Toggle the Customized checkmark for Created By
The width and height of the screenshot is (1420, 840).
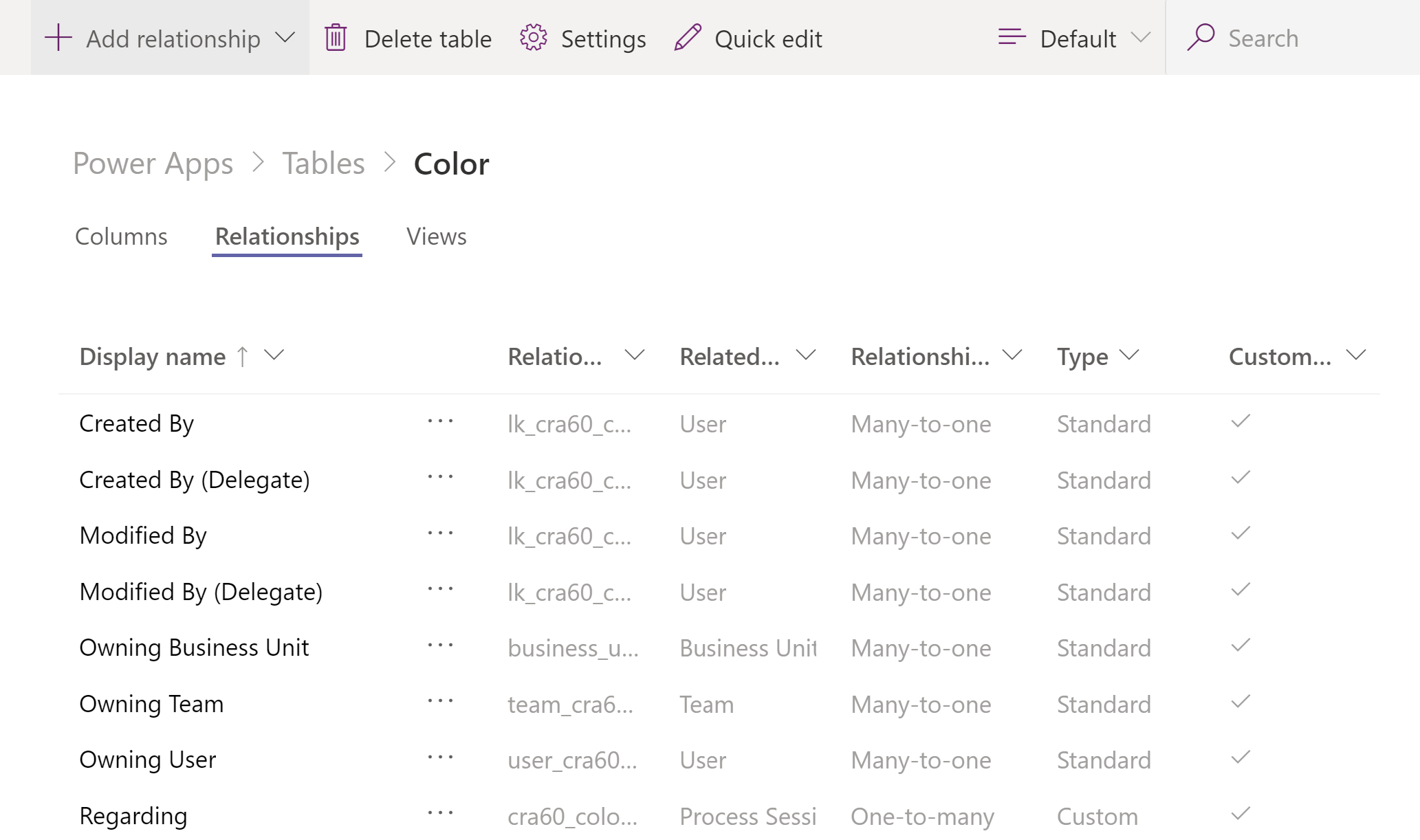1242,422
